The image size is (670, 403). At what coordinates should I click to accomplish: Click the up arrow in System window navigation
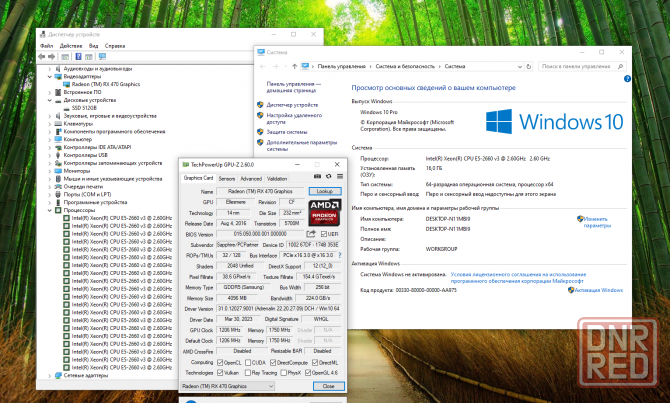294,67
